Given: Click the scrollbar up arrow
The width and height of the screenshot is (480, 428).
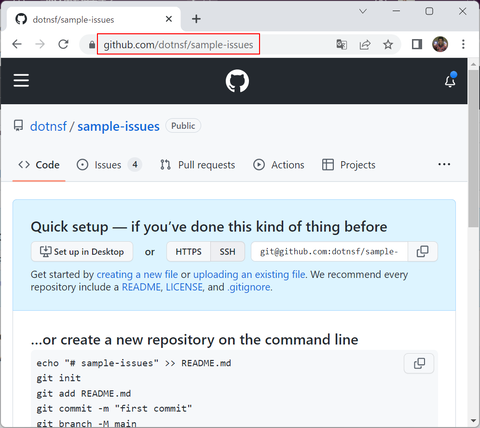Looking at the screenshot, I should pyautogui.click(x=473, y=64).
